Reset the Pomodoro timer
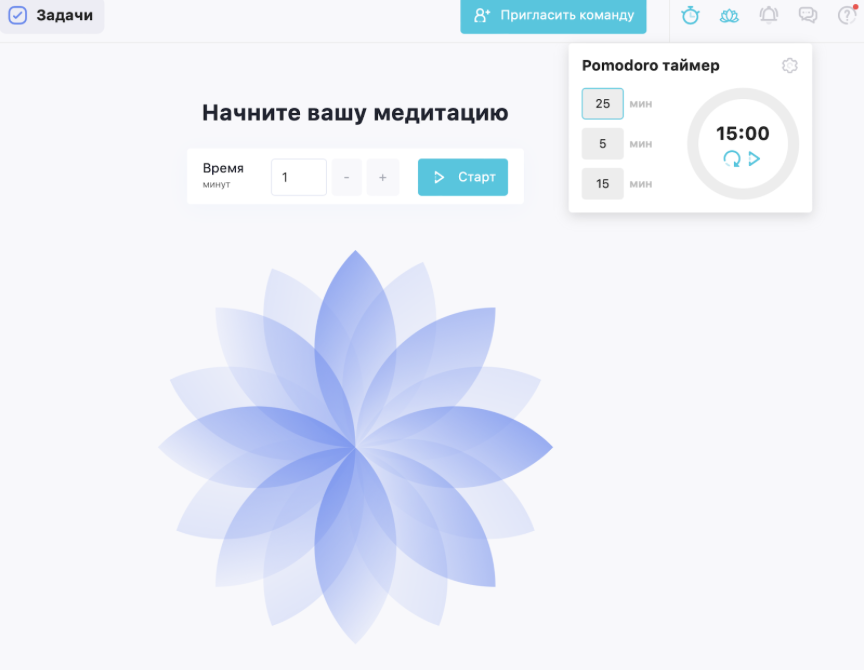 point(732,159)
